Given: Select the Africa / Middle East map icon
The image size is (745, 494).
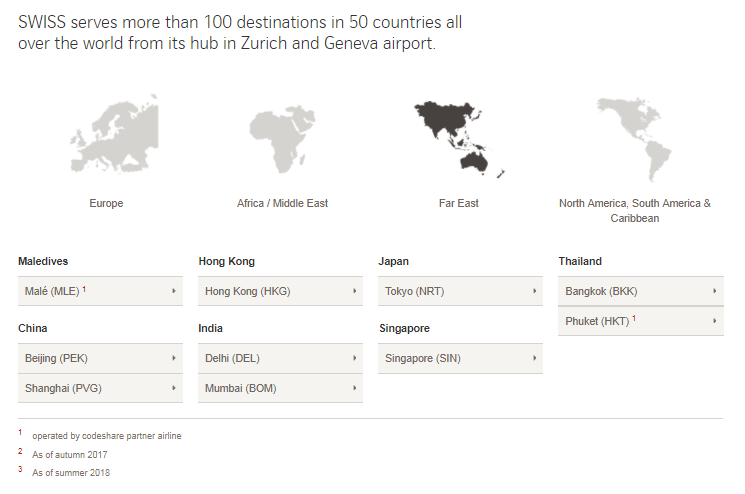Looking at the screenshot, I should (282, 140).
